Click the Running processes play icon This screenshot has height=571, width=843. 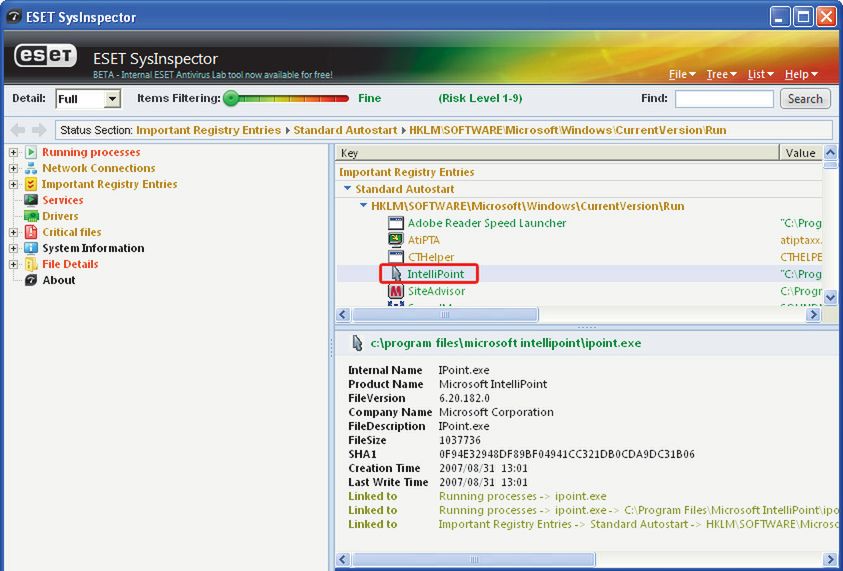click(31, 152)
